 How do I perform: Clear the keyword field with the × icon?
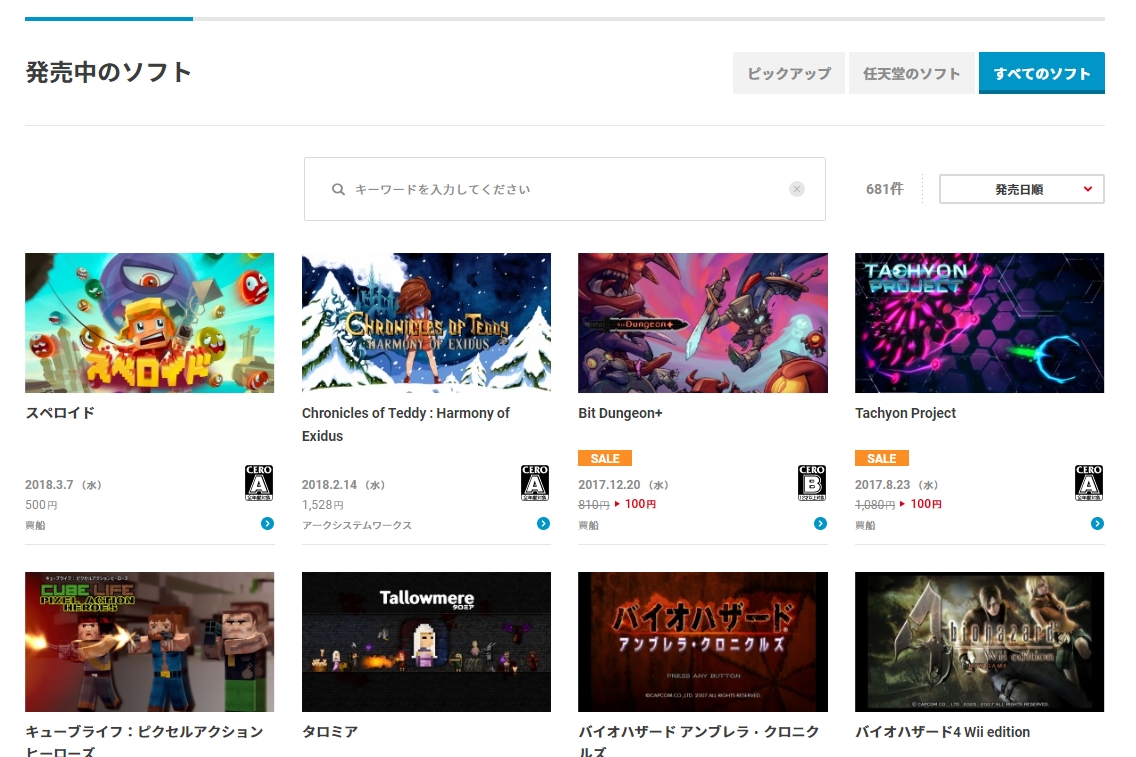(797, 189)
